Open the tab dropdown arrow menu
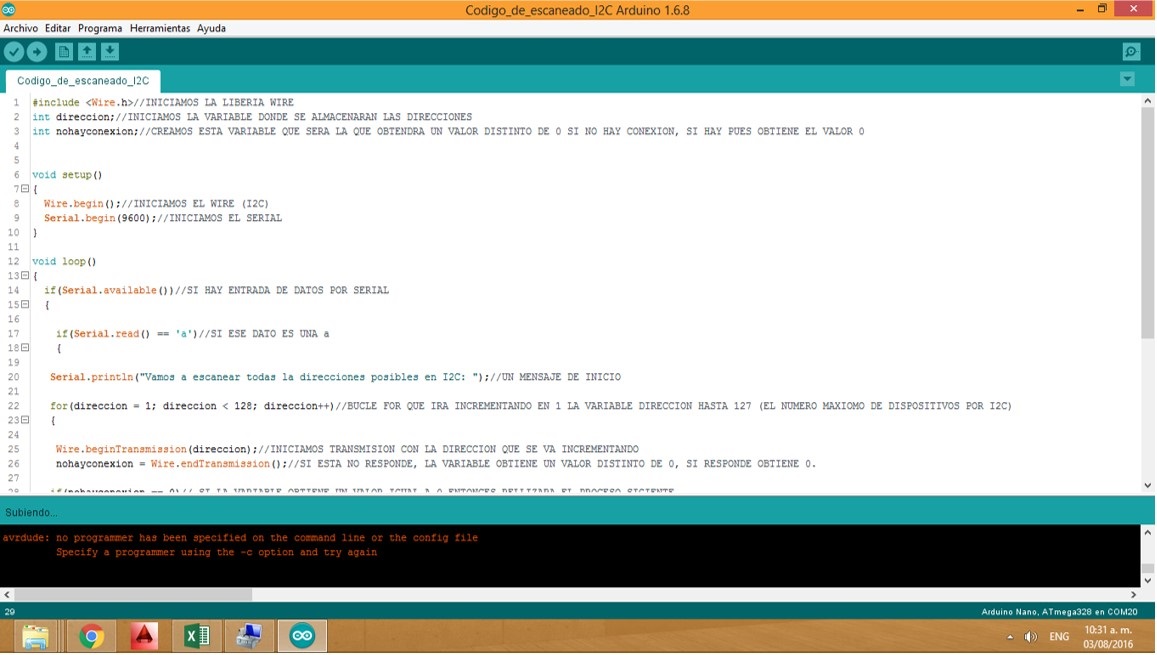 (x=1127, y=79)
